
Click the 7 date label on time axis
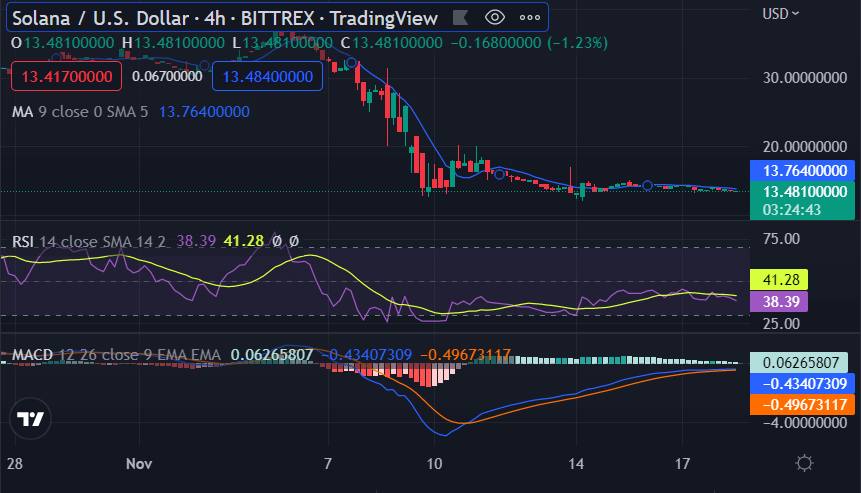click(328, 464)
